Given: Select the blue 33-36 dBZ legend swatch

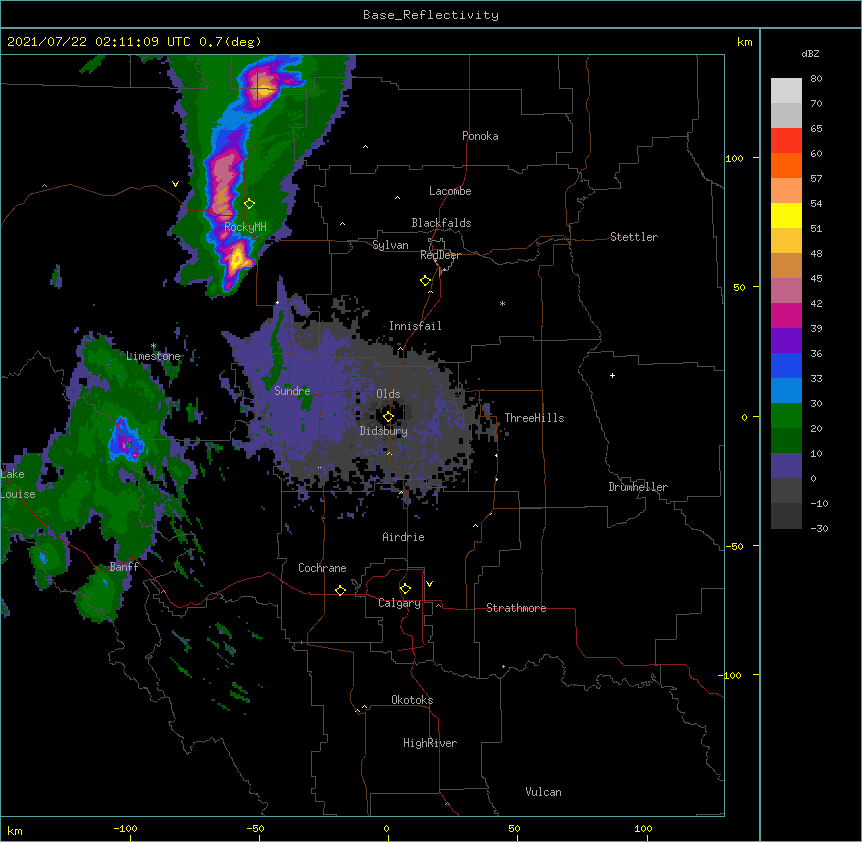Looking at the screenshot, I should (x=786, y=365).
